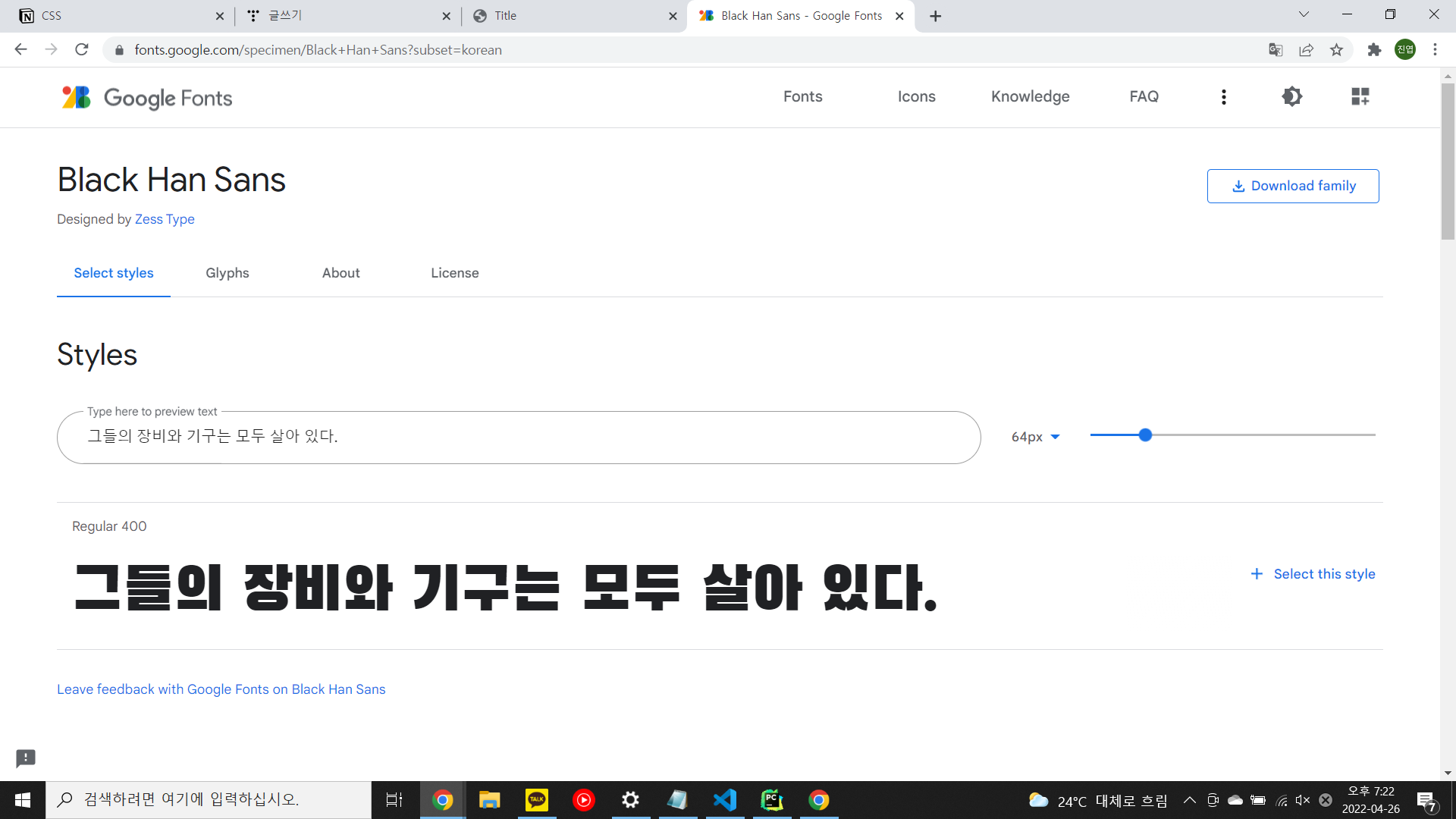The image size is (1456, 819).
Task: Open the Knowledge navigation item
Action: (x=1030, y=96)
